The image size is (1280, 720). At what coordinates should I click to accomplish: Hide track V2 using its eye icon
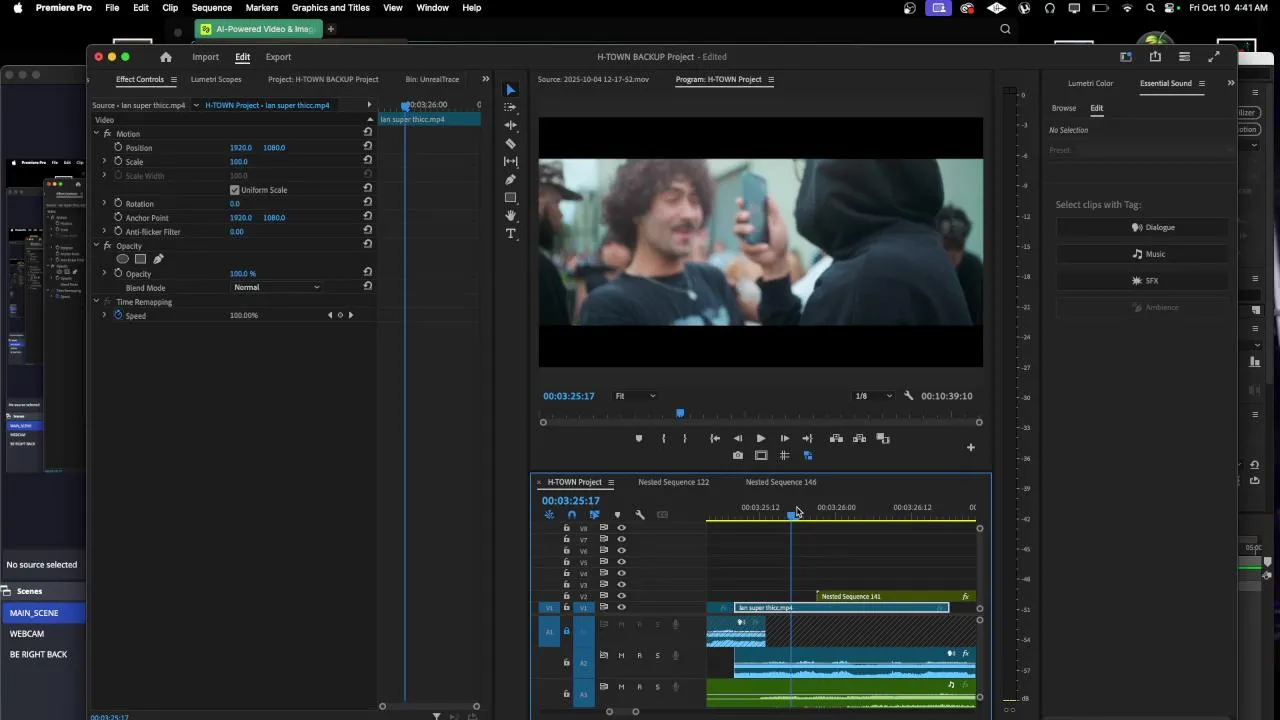click(x=621, y=596)
